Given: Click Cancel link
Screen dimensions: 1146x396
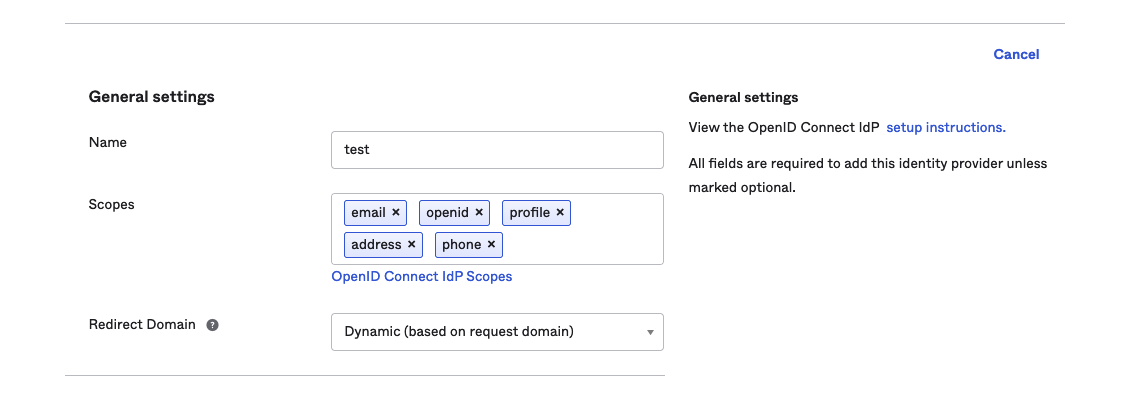Looking at the screenshot, I should tap(1016, 55).
